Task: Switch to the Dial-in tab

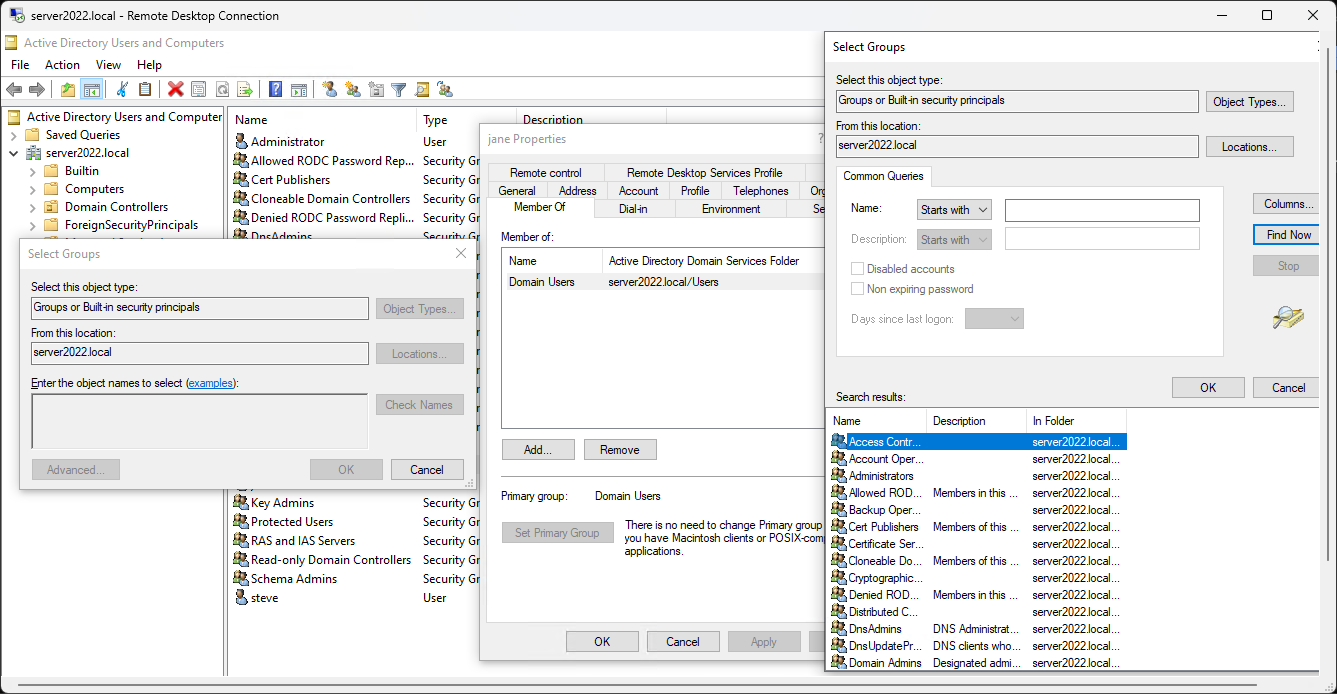Action: tap(634, 209)
